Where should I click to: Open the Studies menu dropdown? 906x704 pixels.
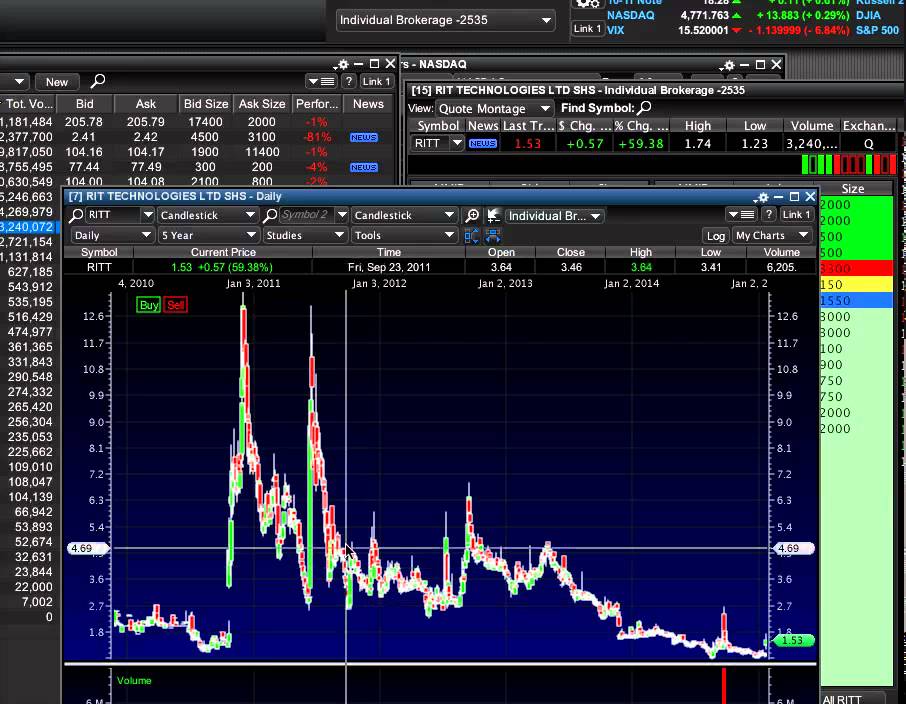(304, 235)
